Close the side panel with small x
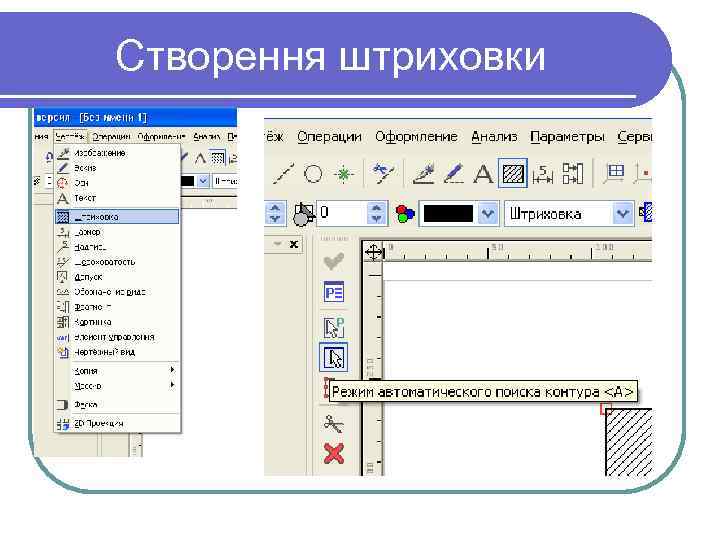The height and width of the screenshot is (540, 720). pyautogui.click(x=294, y=244)
